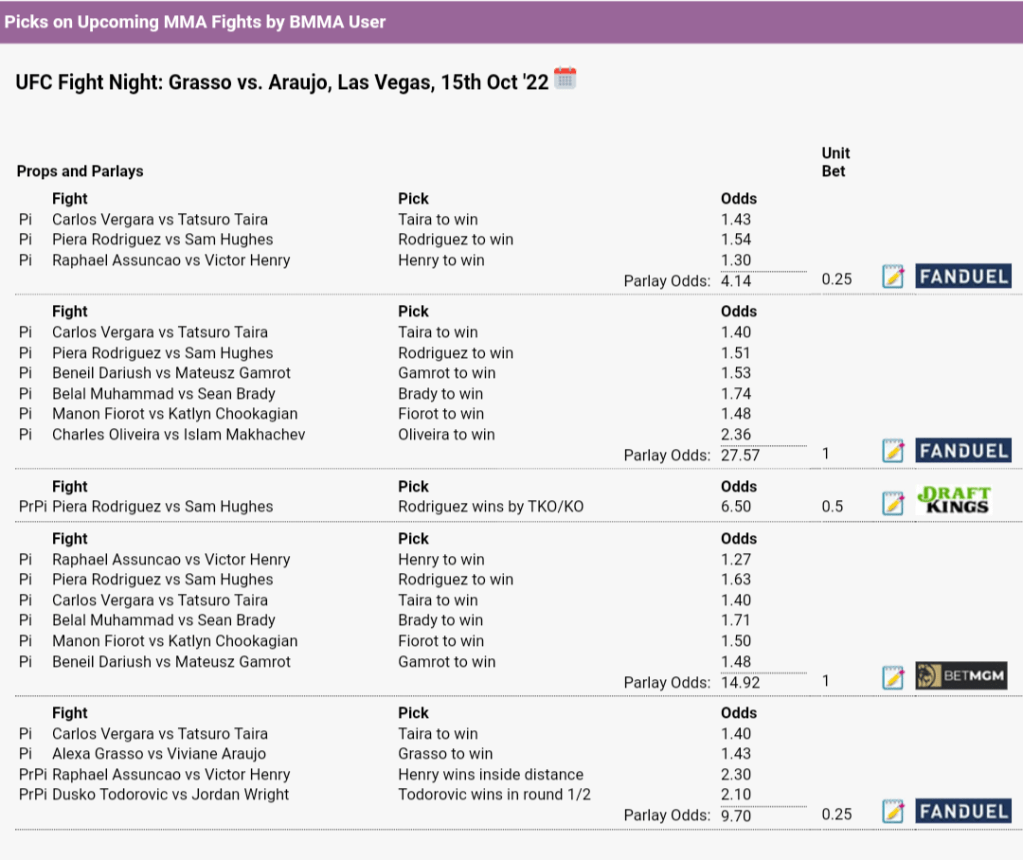Click the Henry wins inside distance pick

pos(490,774)
